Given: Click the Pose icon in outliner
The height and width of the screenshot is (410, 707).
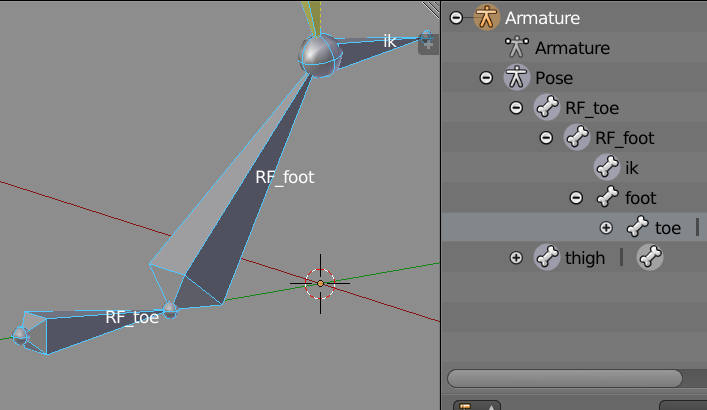Looking at the screenshot, I should 517,77.
